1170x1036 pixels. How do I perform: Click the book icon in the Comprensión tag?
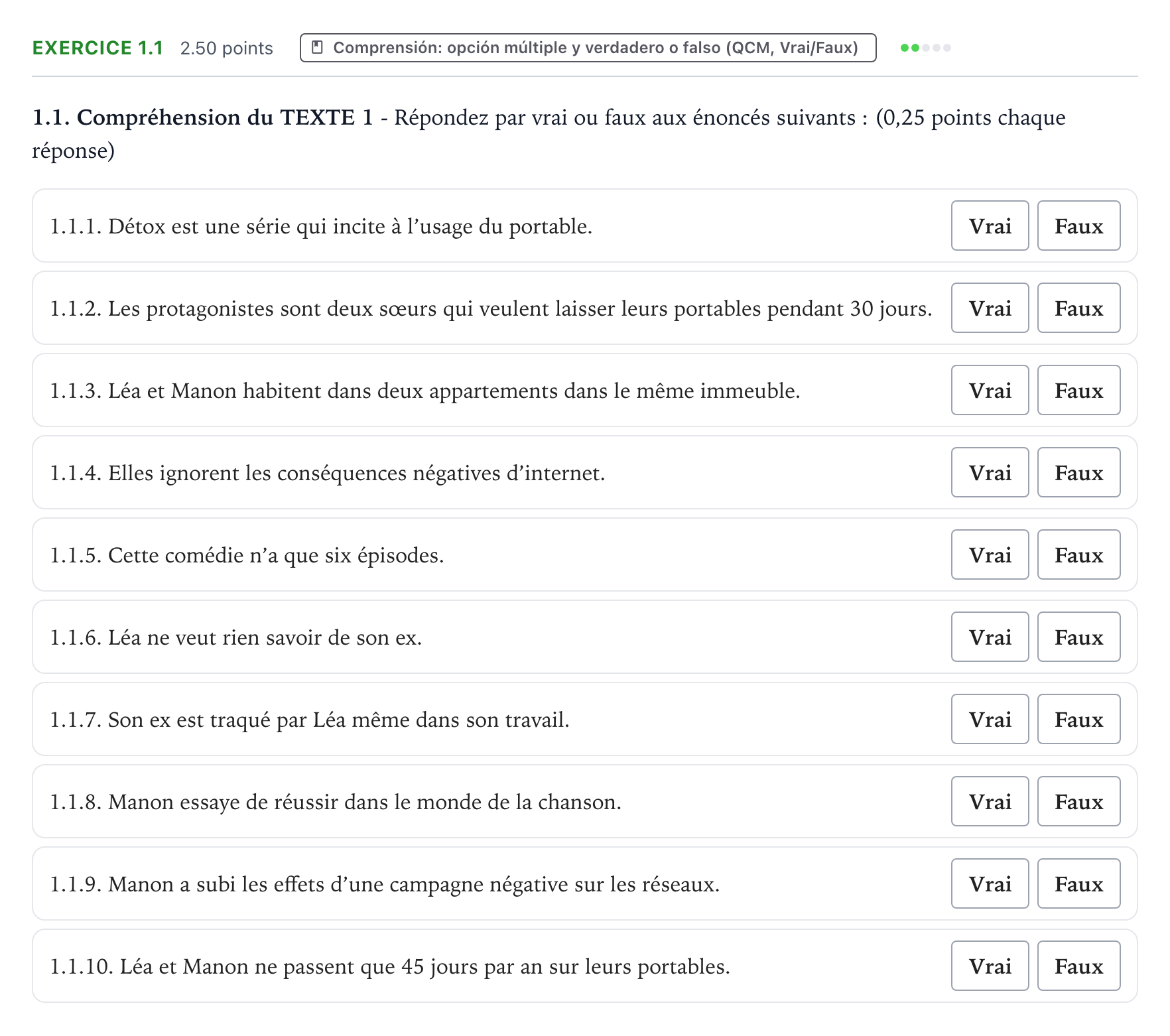click(317, 48)
